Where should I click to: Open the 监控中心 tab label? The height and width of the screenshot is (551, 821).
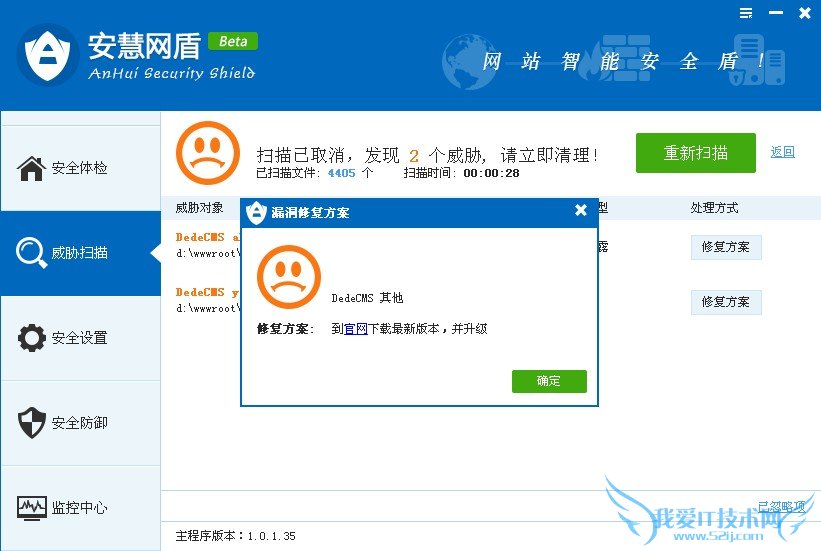(80, 508)
